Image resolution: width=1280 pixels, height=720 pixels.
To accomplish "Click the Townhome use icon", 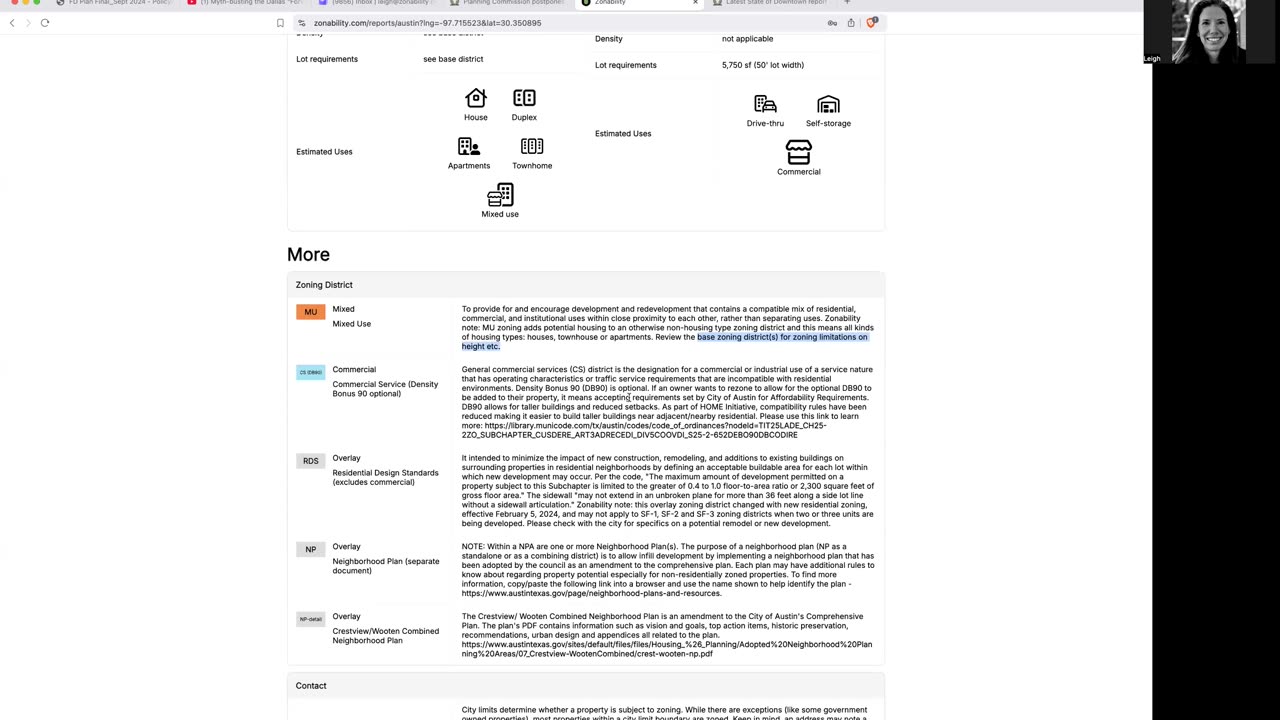I will click(532, 147).
